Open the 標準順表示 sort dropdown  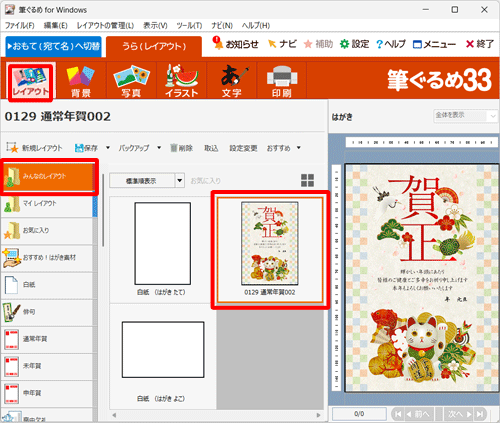point(147,181)
